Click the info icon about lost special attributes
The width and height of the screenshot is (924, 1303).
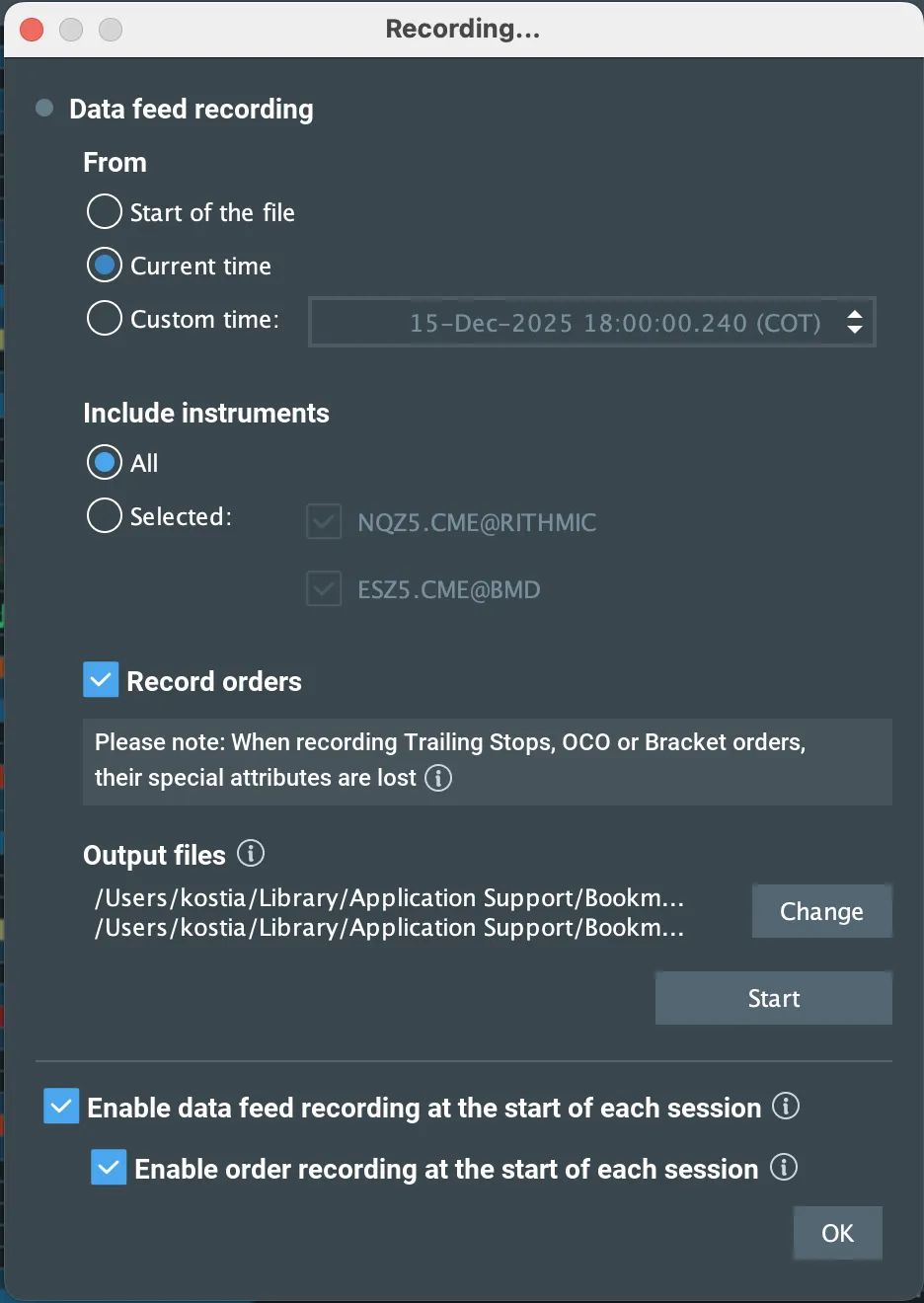(437, 779)
